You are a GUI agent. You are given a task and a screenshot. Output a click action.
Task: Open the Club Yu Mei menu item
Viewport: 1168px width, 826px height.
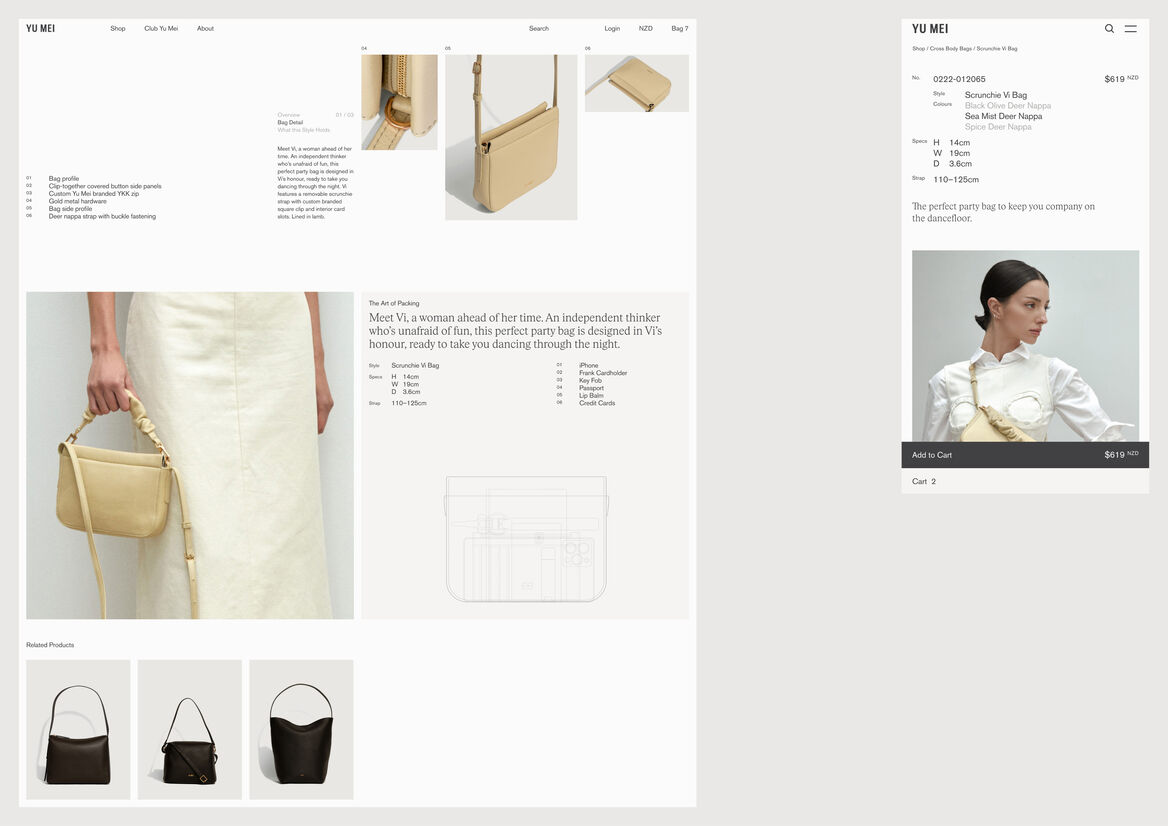pyautogui.click(x=161, y=29)
